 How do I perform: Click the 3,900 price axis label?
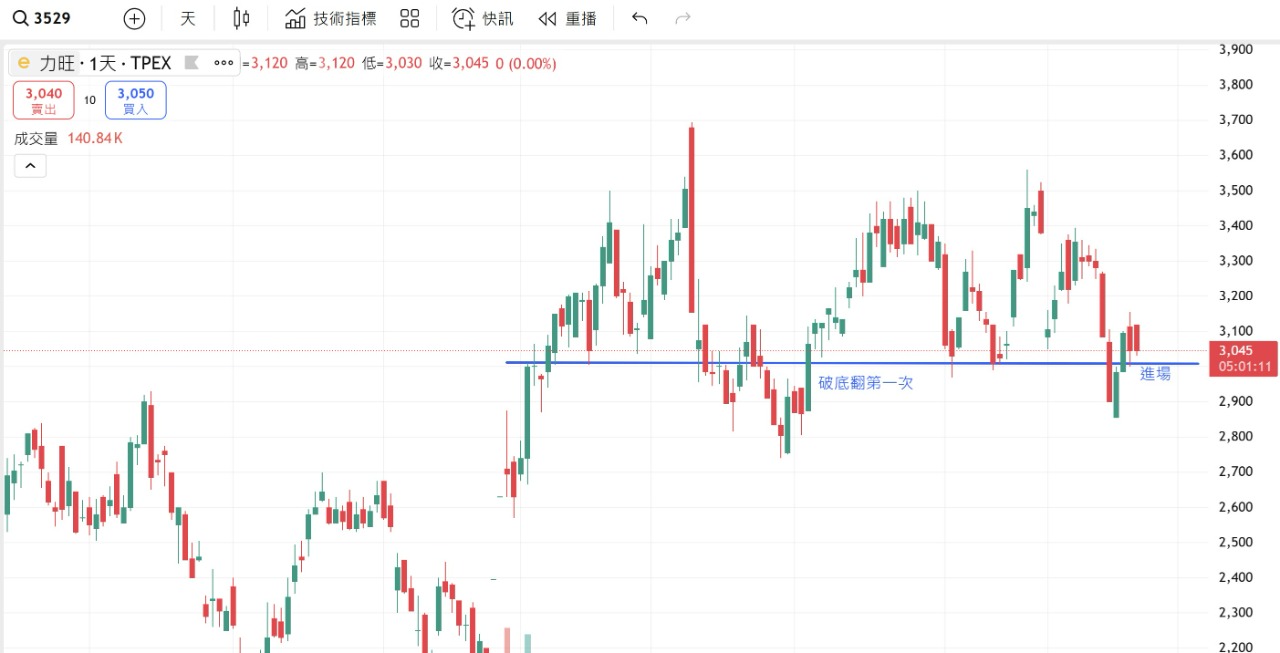[1237, 49]
